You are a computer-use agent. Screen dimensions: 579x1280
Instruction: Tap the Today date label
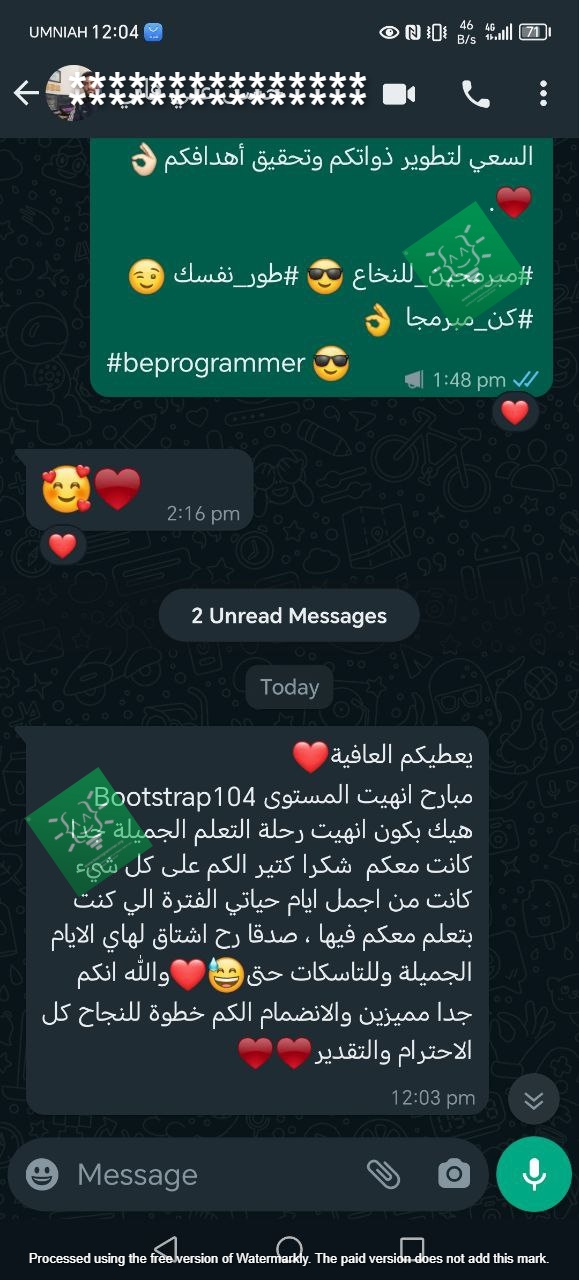(290, 687)
